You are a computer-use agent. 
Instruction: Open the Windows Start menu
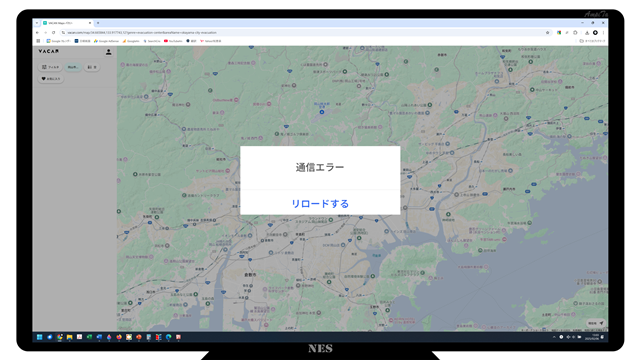pos(40,337)
